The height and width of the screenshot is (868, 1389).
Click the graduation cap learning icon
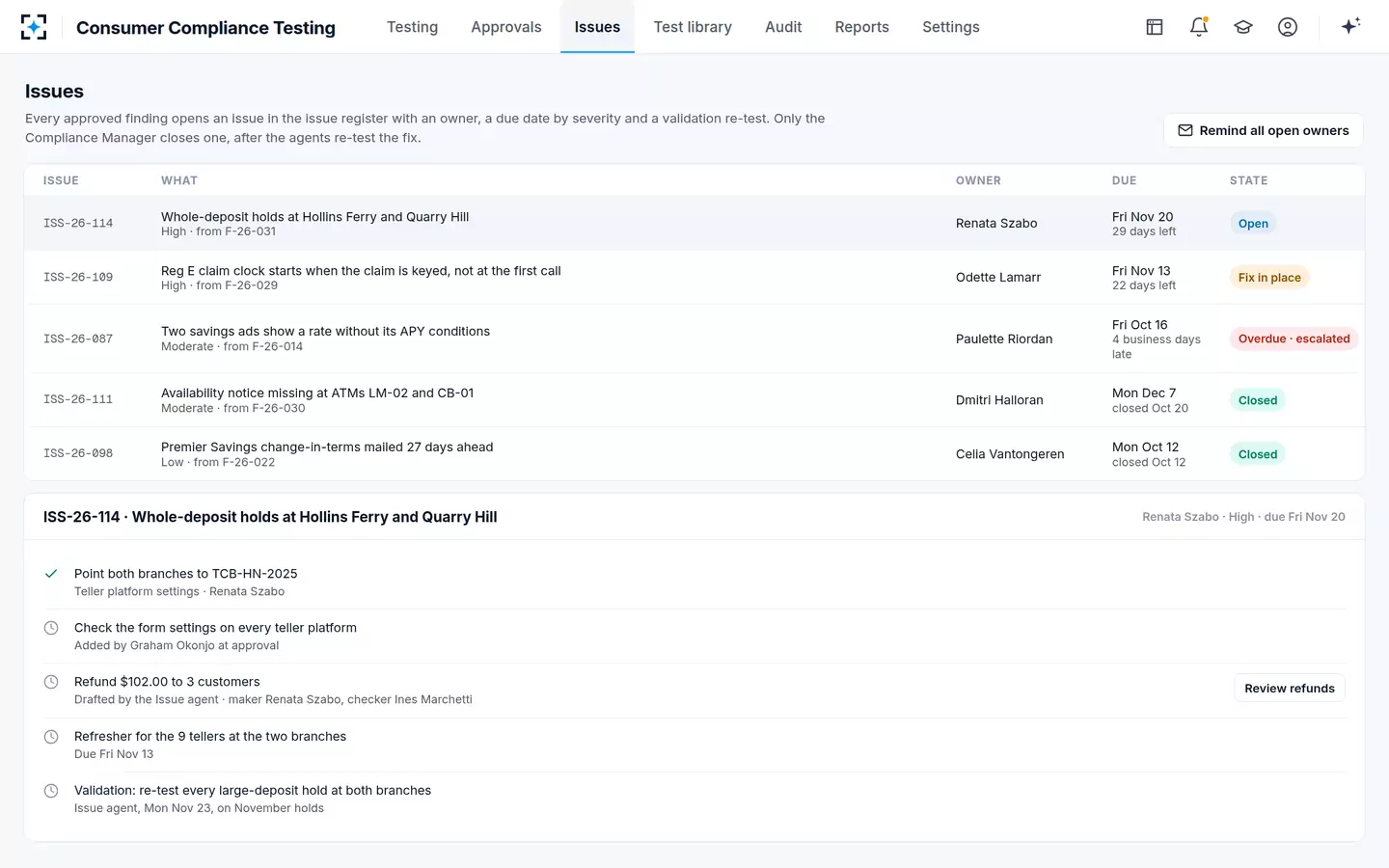pos(1243,27)
